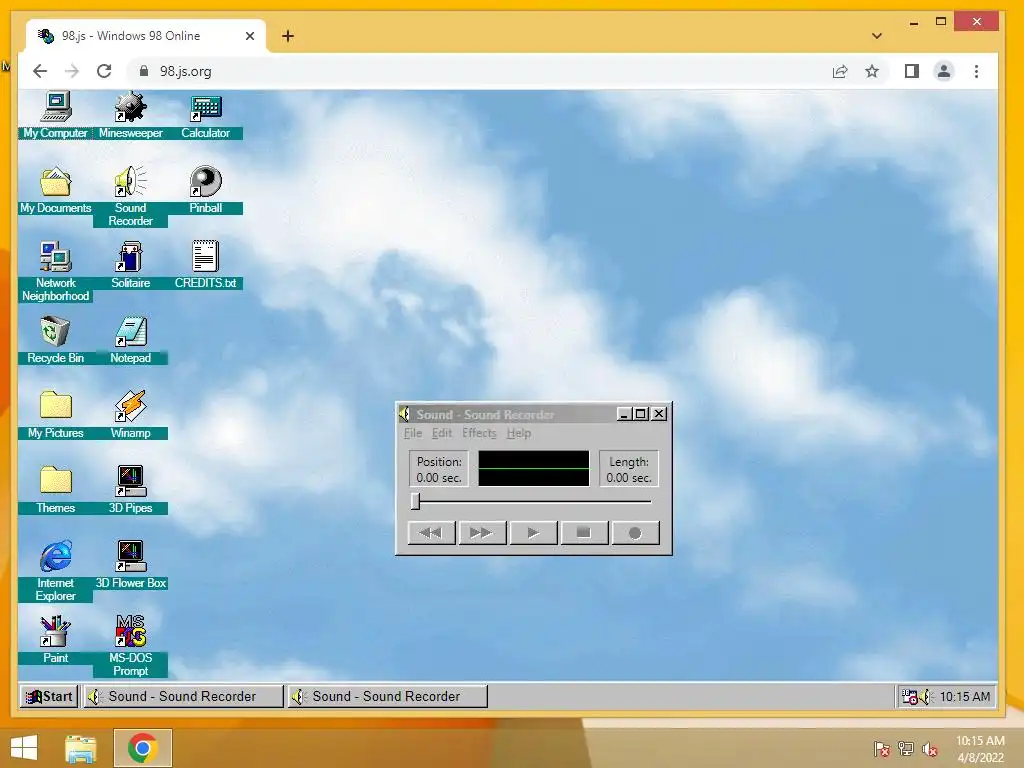Click the Record button in Sound Recorder
1024x768 pixels.
coord(635,533)
